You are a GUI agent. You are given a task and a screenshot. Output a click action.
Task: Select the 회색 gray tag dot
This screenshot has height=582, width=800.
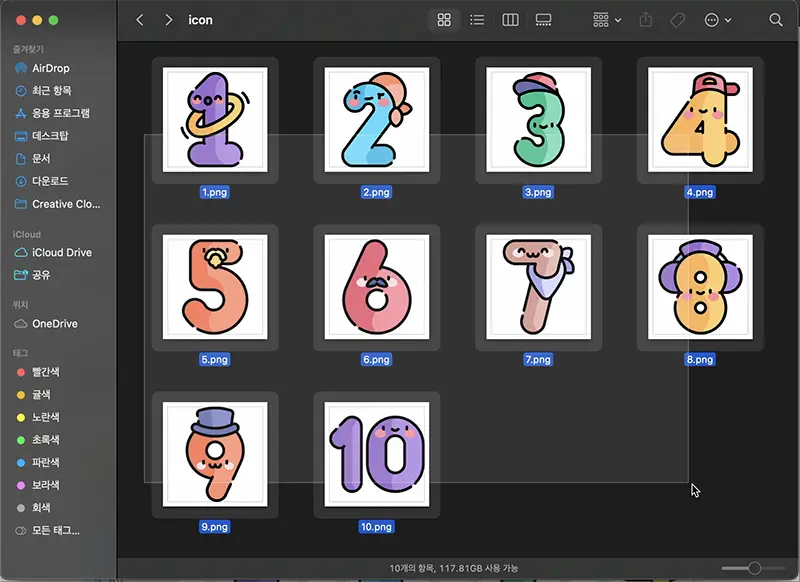pos(21,508)
